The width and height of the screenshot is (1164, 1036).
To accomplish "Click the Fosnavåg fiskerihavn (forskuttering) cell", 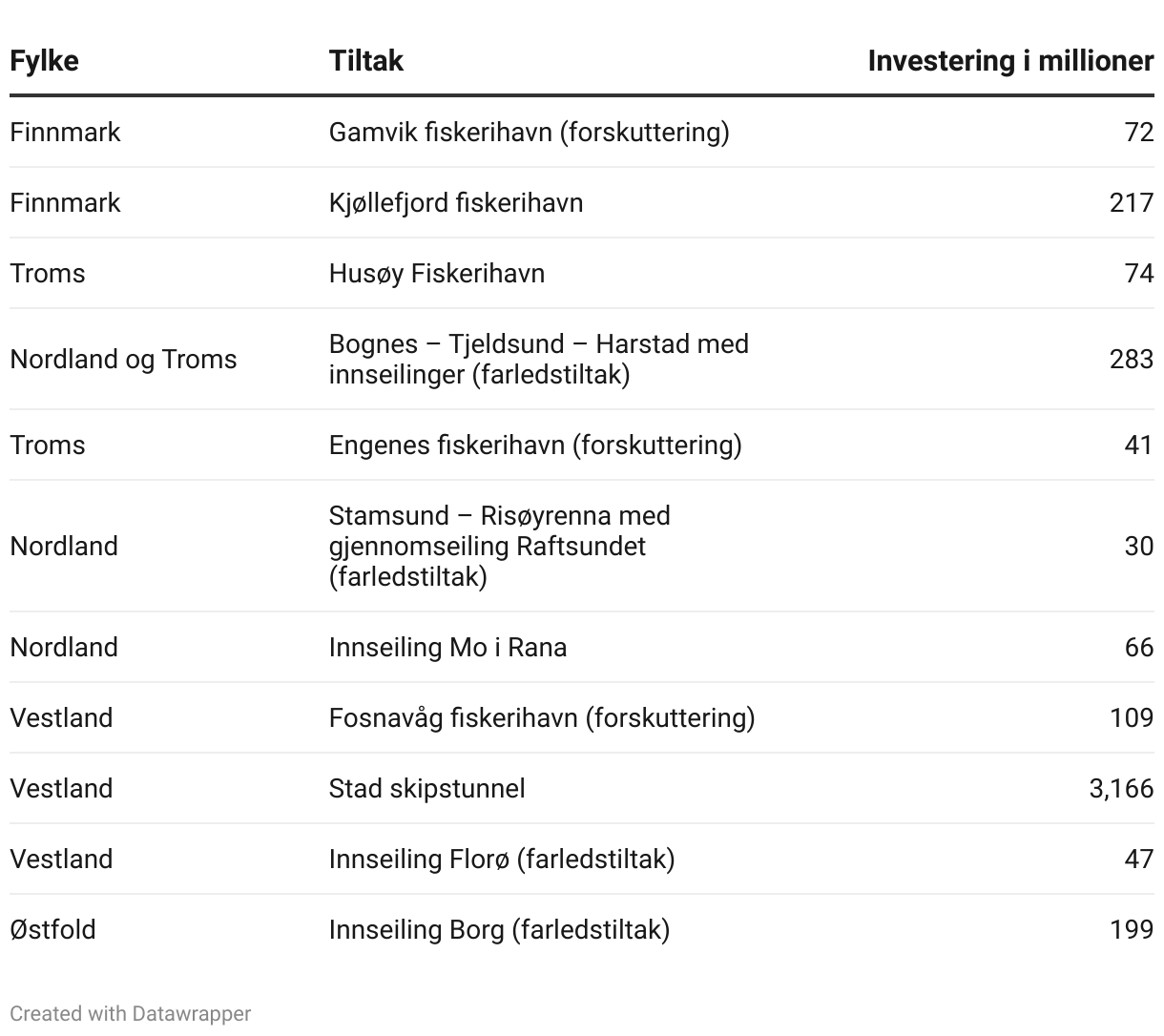I will (541, 717).
